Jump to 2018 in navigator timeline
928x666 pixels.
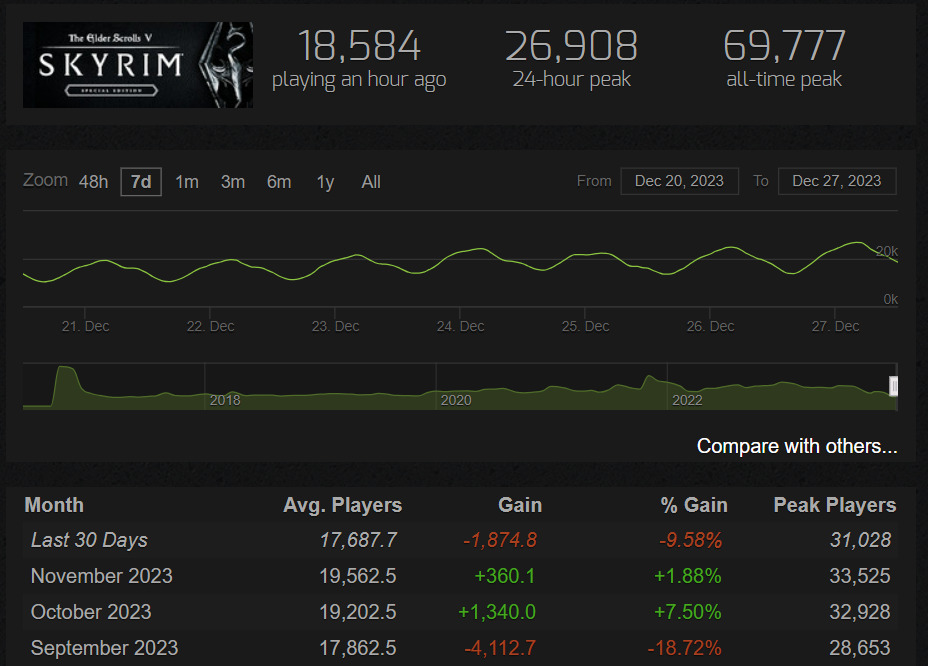[x=225, y=400]
